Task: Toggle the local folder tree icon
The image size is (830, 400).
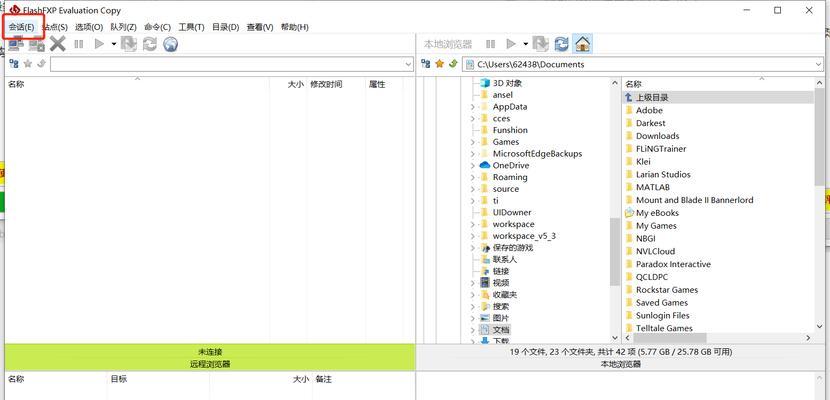Action: (x=426, y=64)
